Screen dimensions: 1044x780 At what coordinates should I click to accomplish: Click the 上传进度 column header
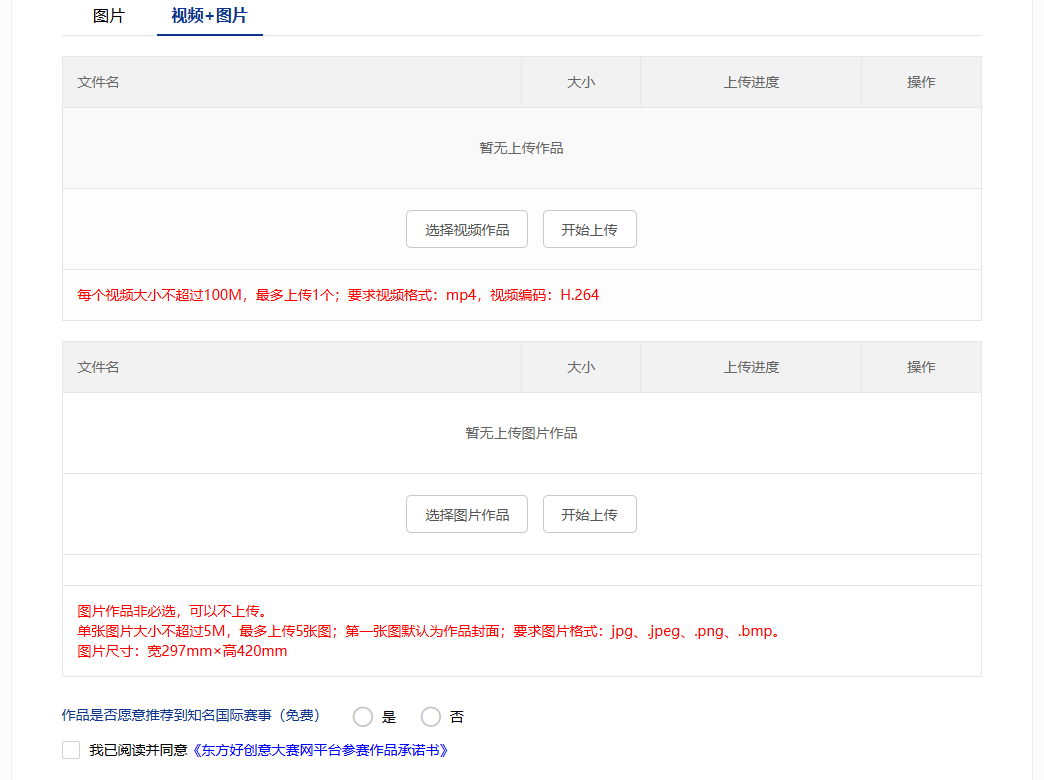click(751, 81)
